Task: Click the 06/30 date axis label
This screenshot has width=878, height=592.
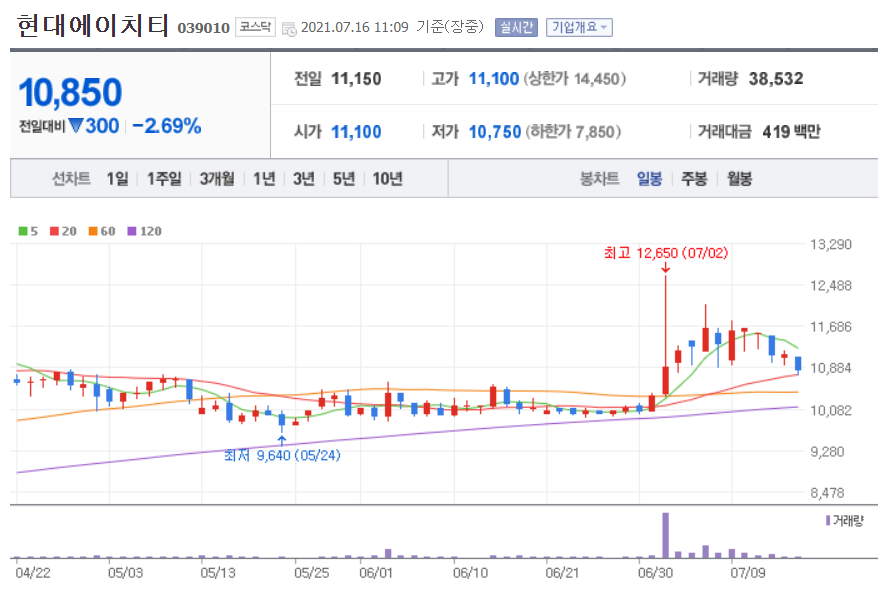Action: pos(655,573)
